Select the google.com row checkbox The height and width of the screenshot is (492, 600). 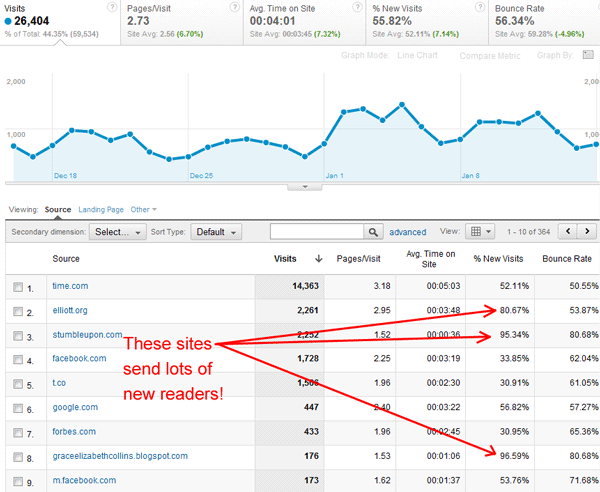pyautogui.click(x=19, y=408)
